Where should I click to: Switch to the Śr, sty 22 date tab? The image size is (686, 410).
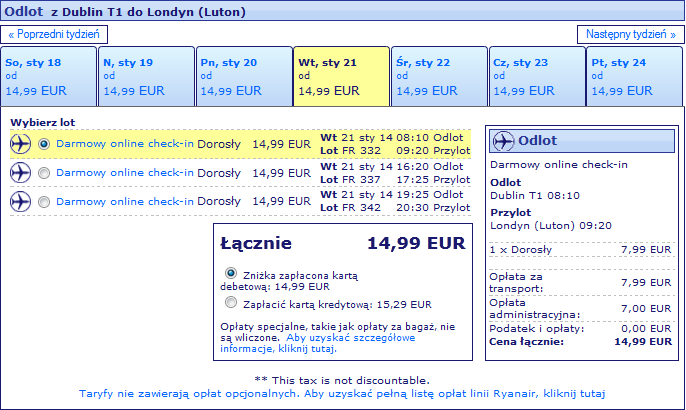(439, 77)
